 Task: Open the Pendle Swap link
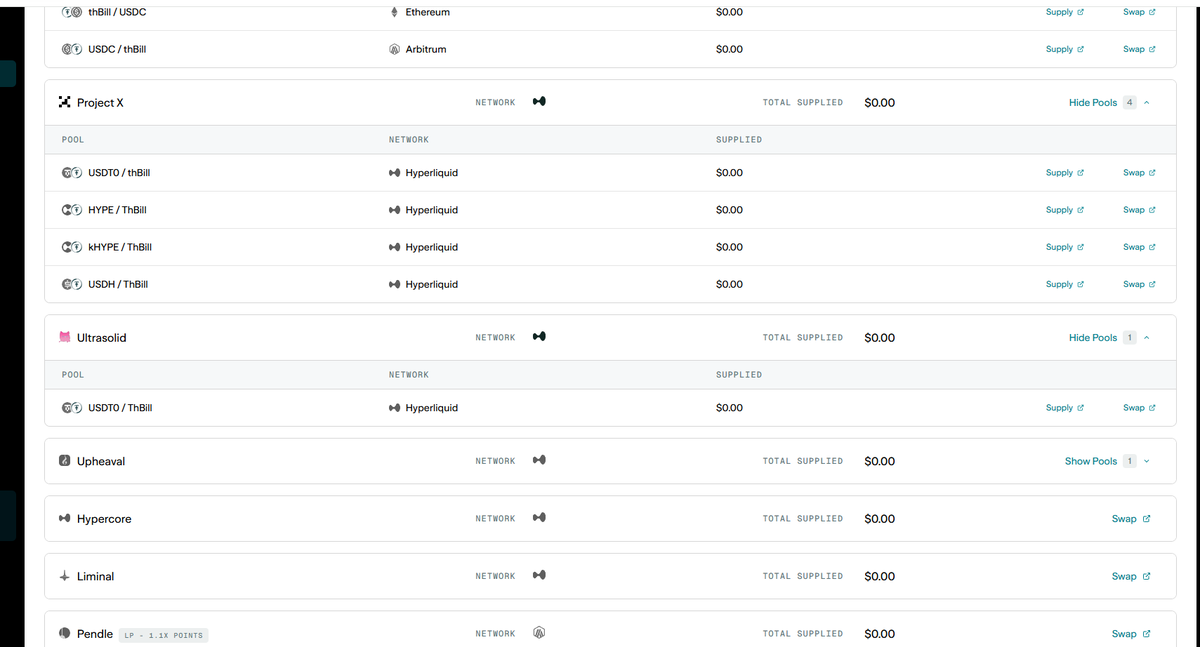[1131, 634]
